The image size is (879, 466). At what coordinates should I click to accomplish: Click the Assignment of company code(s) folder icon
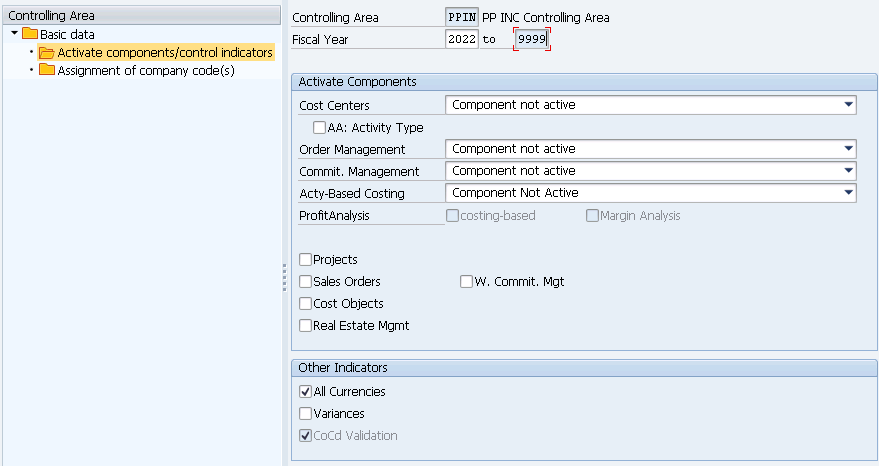click(47, 70)
